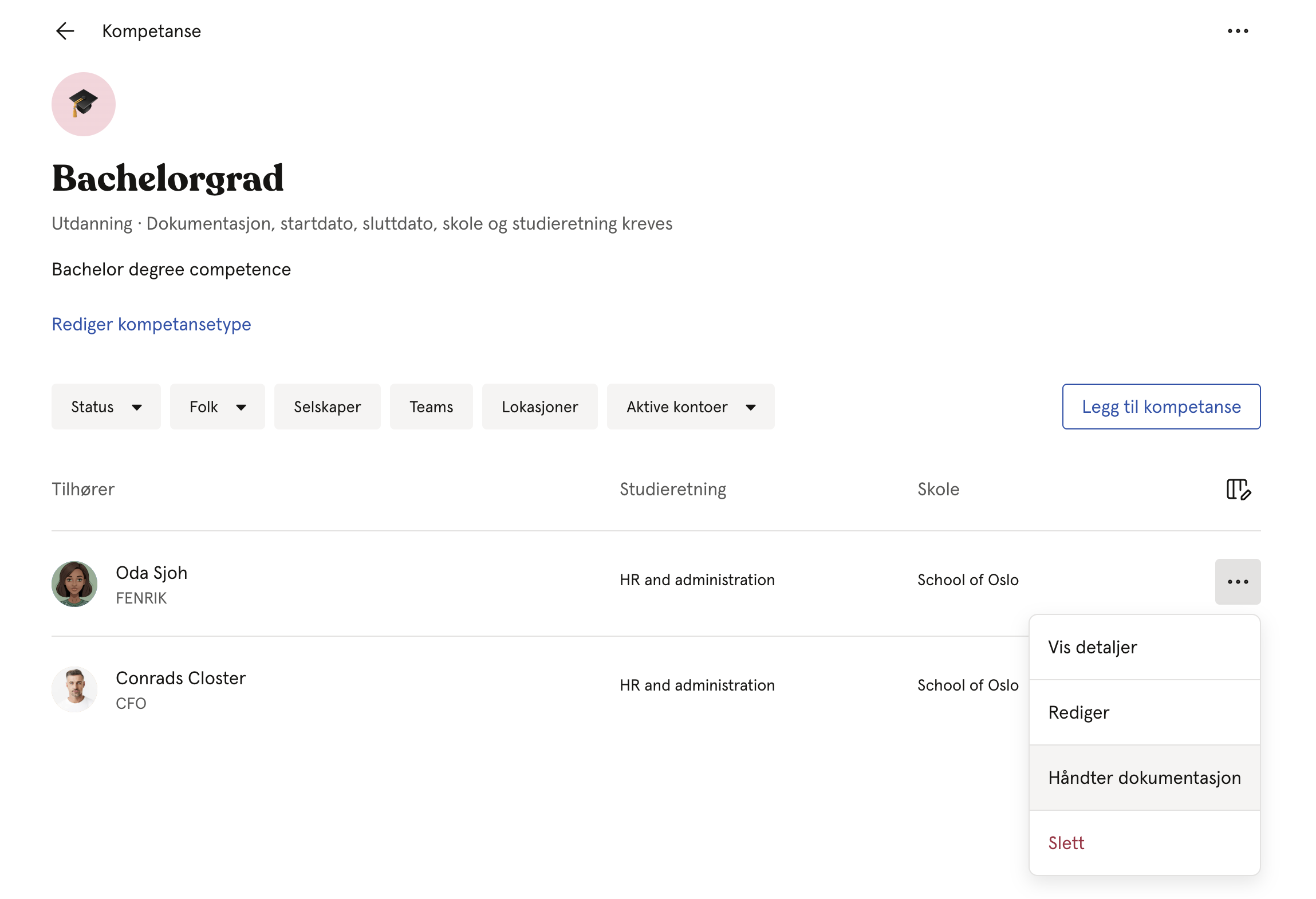Click the Bachelor degree competence description
The width and height of the screenshot is (1316, 899).
(x=171, y=269)
